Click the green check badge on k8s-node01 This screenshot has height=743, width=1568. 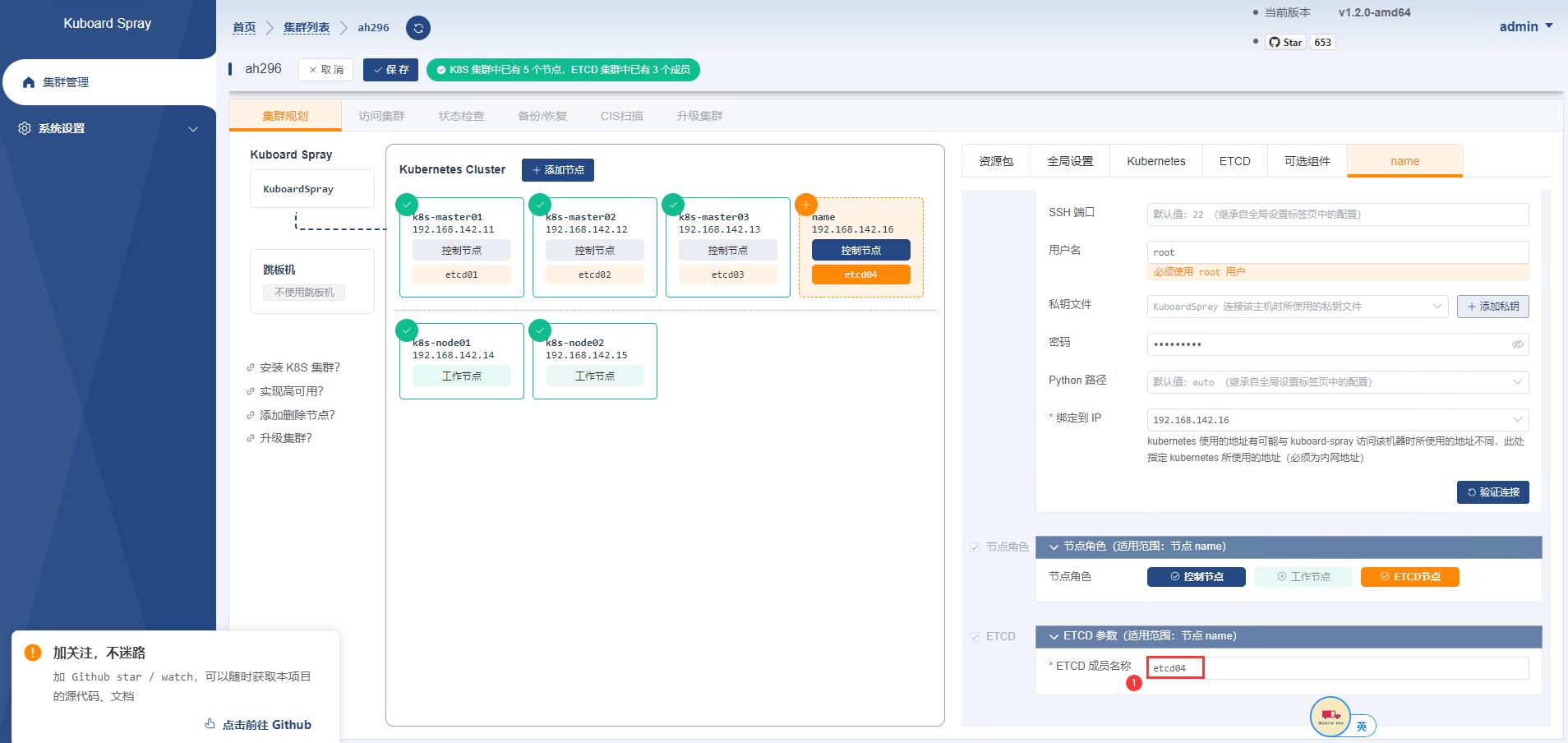[407, 330]
